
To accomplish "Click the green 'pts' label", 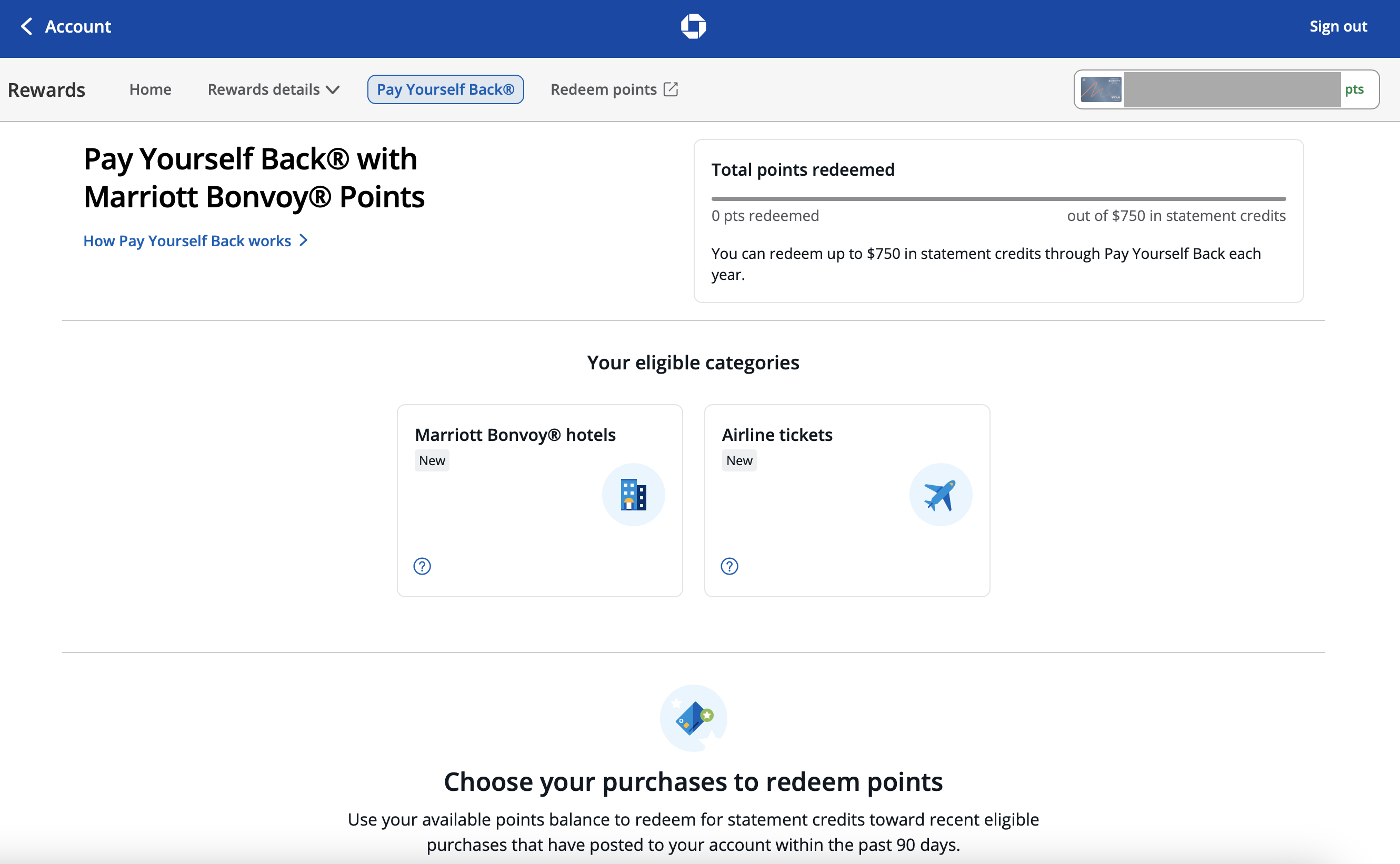I will 1354,89.
